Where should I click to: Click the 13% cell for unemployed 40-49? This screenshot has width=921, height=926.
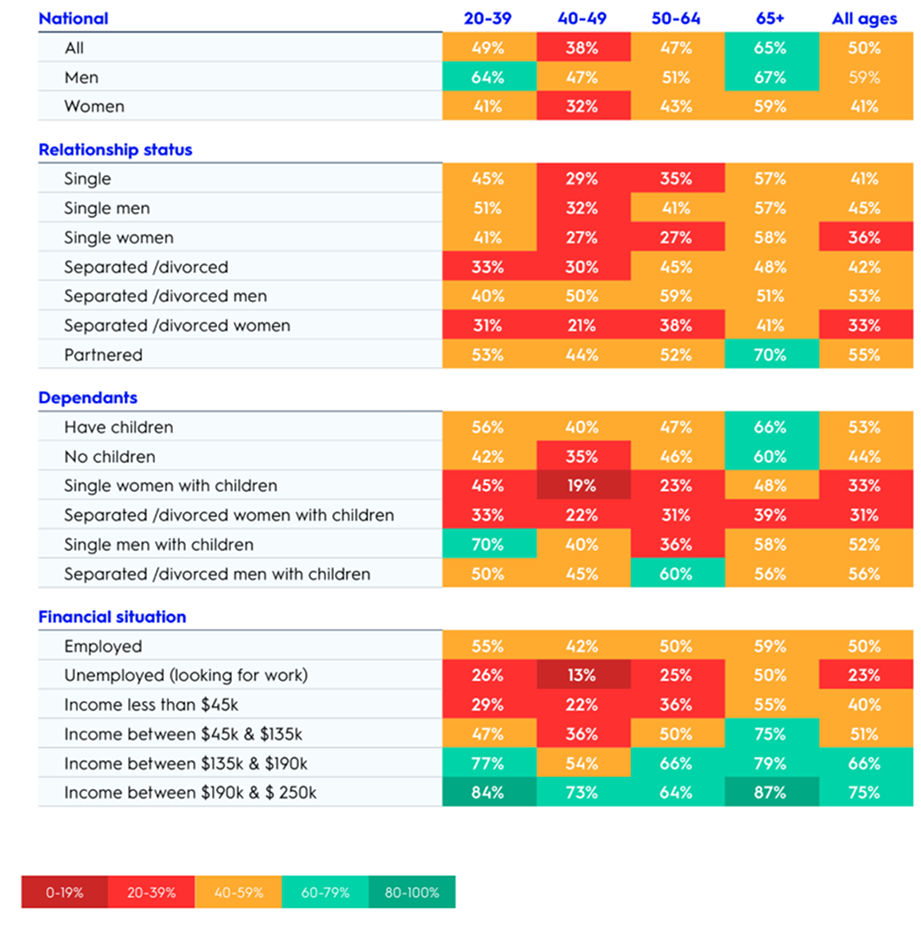(583, 676)
